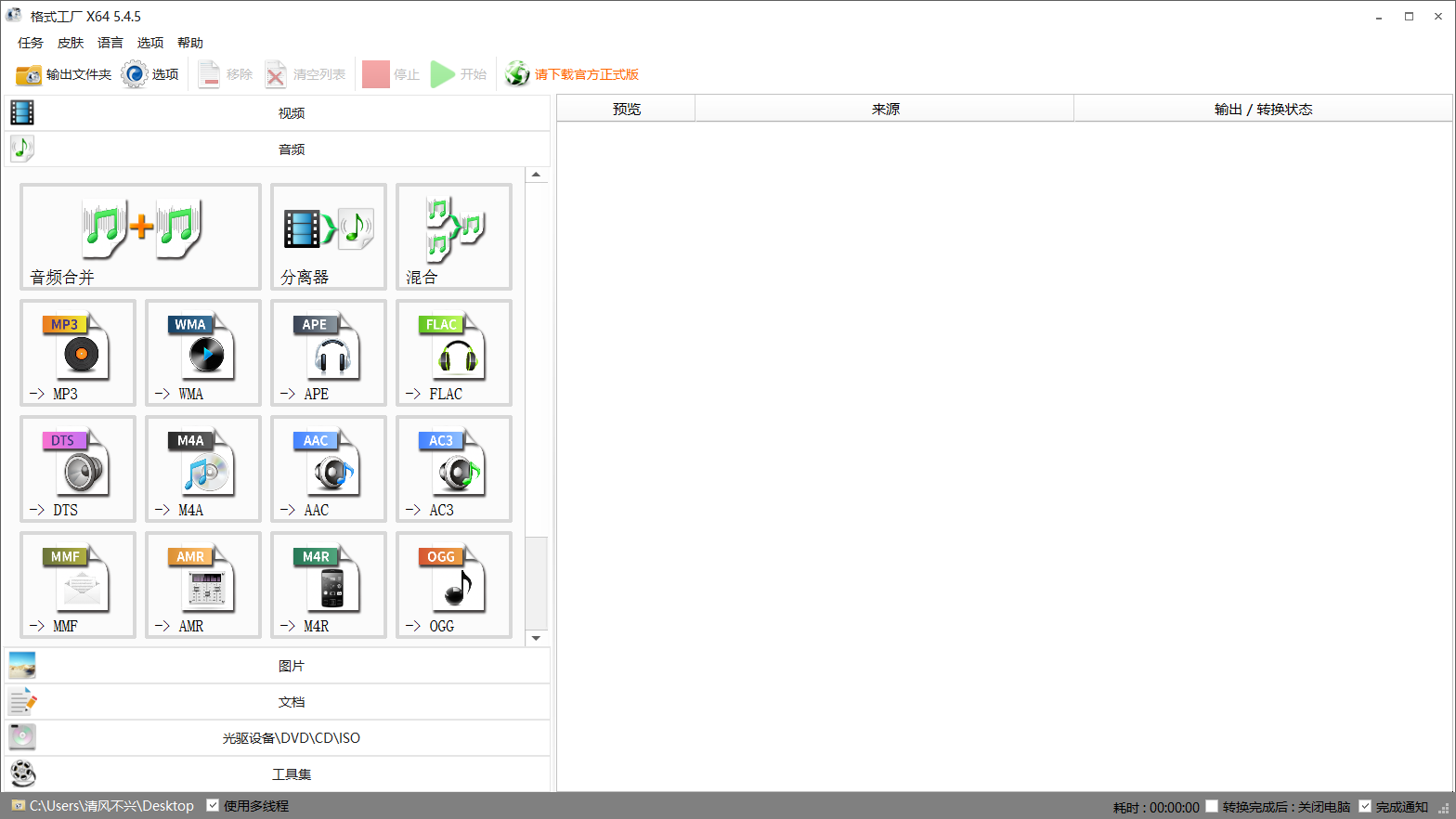Open the audio mix (混合) tool

point(454,237)
